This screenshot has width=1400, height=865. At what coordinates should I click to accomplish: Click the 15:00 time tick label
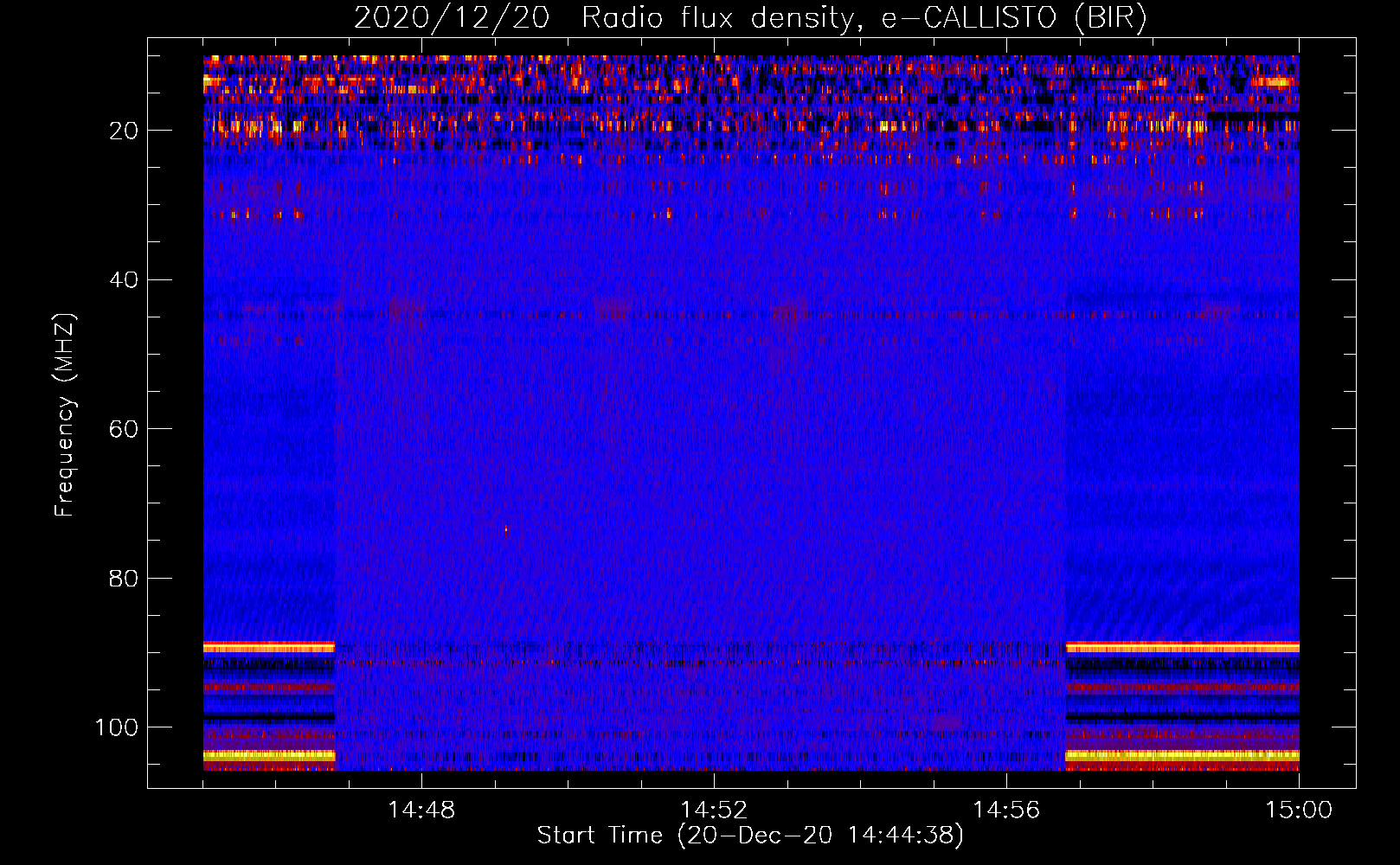(1299, 811)
